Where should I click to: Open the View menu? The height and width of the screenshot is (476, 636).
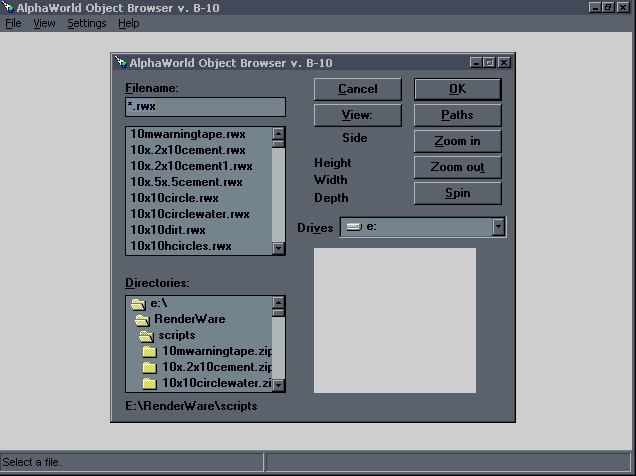tap(44, 24)
